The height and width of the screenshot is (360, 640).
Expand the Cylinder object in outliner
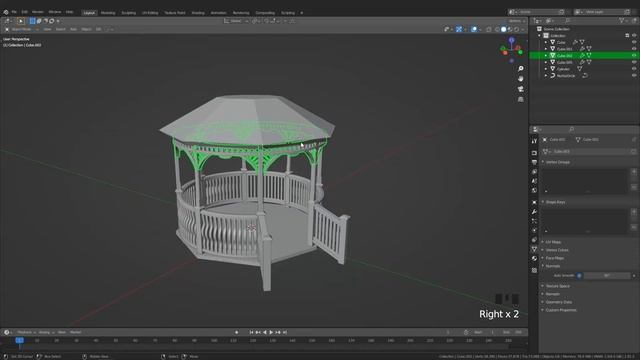coord(546,69)
